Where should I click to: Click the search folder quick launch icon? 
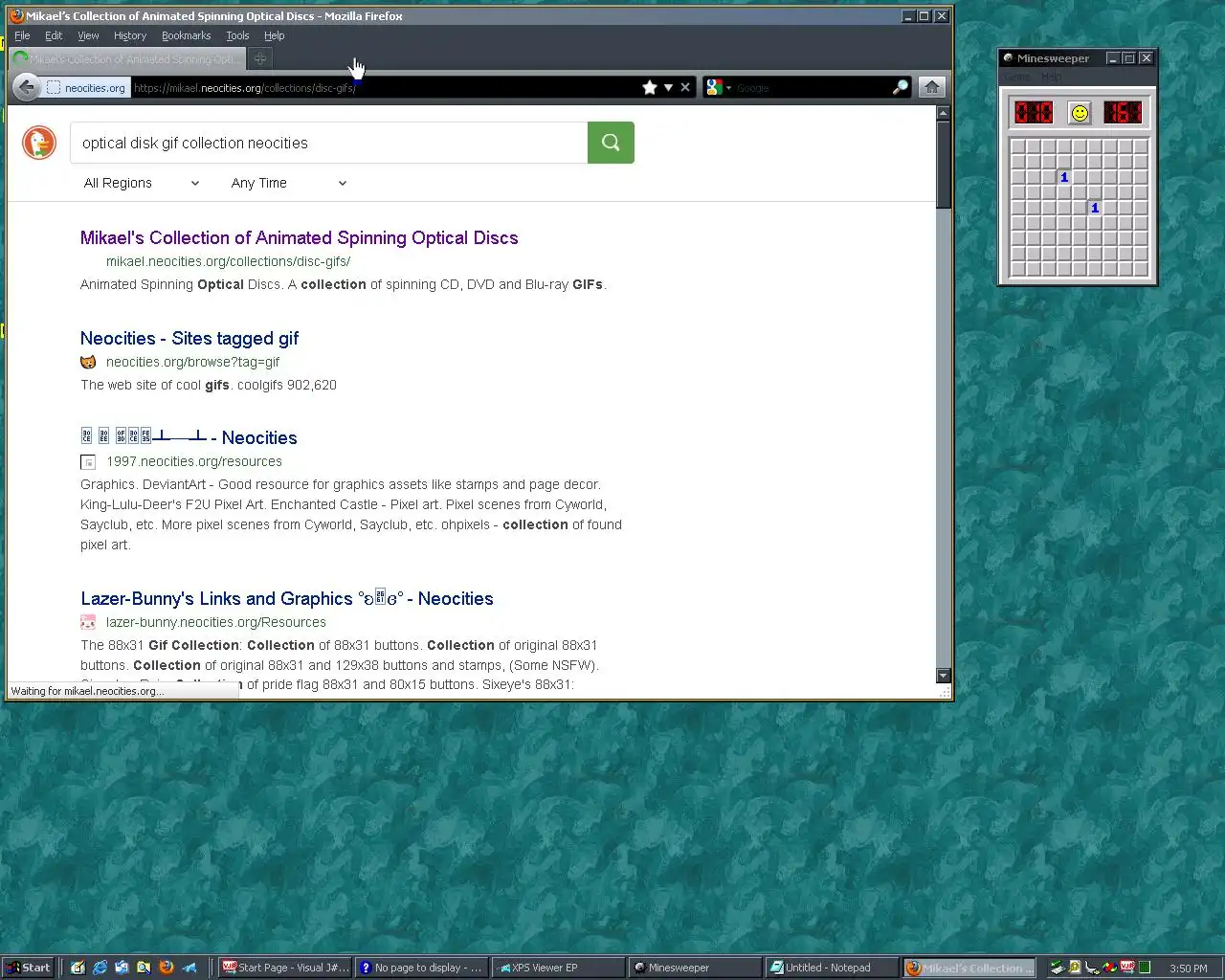coord(144,968)
